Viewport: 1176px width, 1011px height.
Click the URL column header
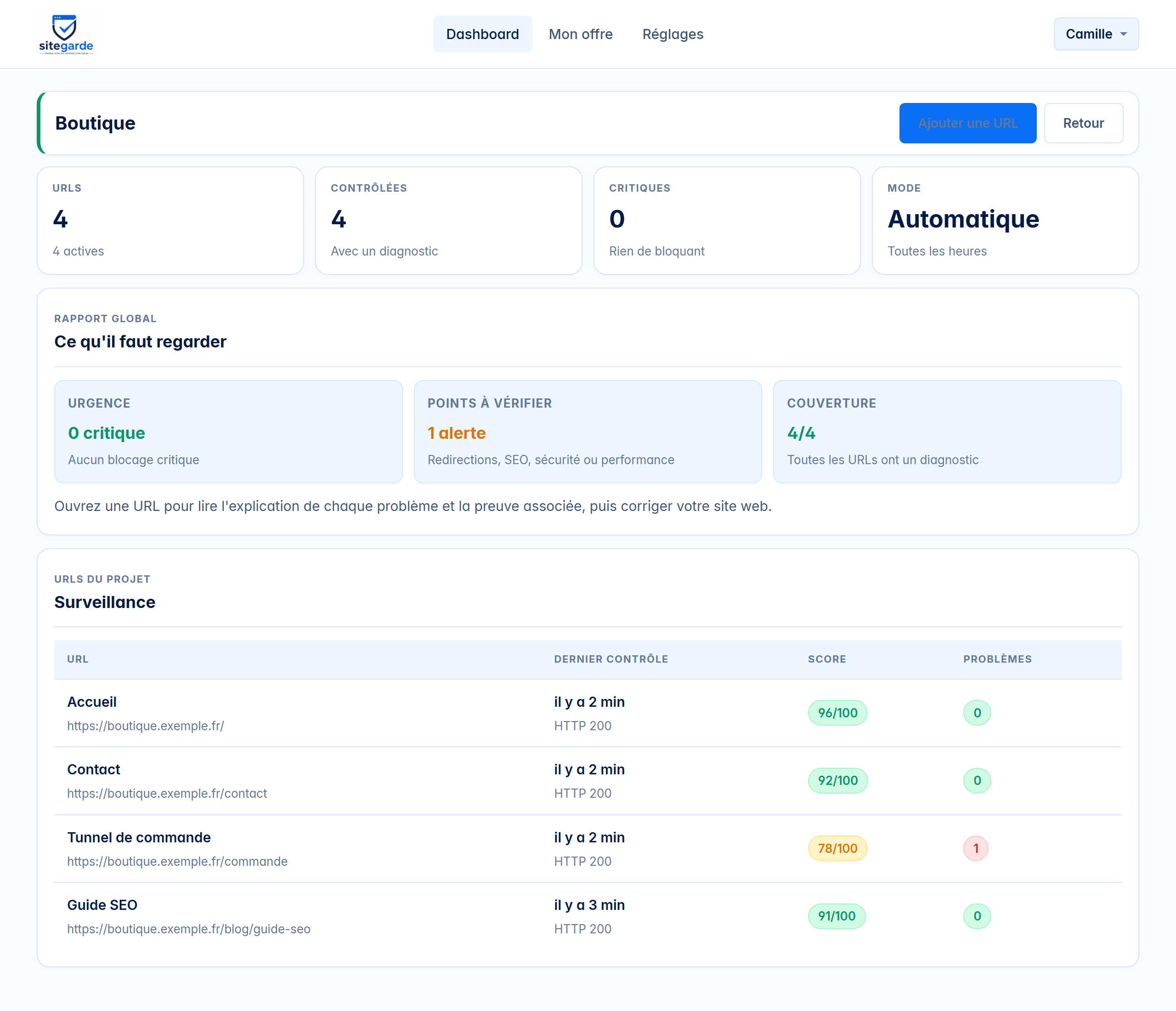point(78,659)
